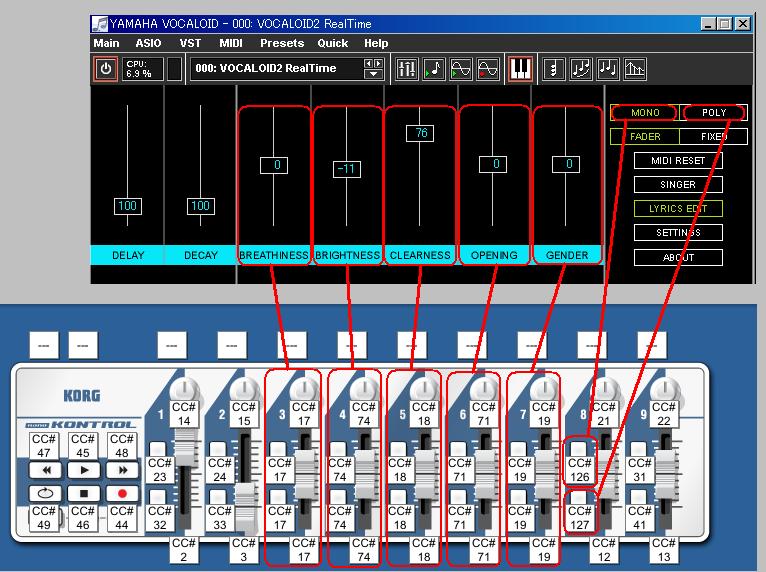766x572 pixels.
Task: Switch to FADER mode
Action: pyautogui.click(x=645, y=137)
